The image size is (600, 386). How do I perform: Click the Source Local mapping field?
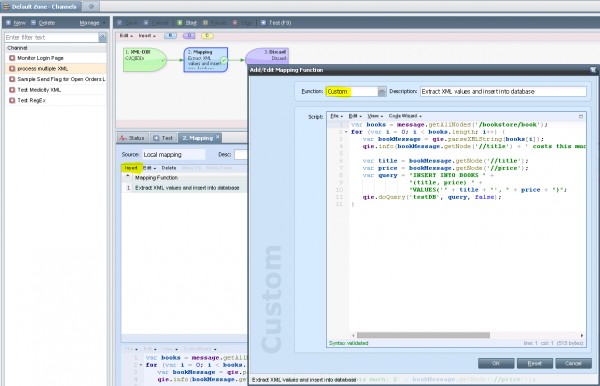174,155
